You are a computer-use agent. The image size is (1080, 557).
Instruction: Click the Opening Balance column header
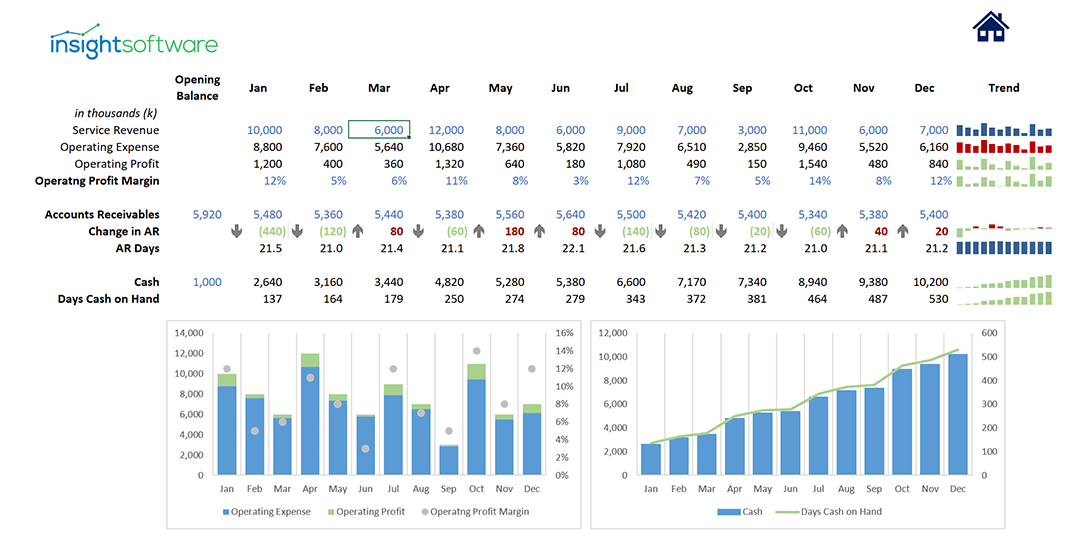click(x=197, y=87)
